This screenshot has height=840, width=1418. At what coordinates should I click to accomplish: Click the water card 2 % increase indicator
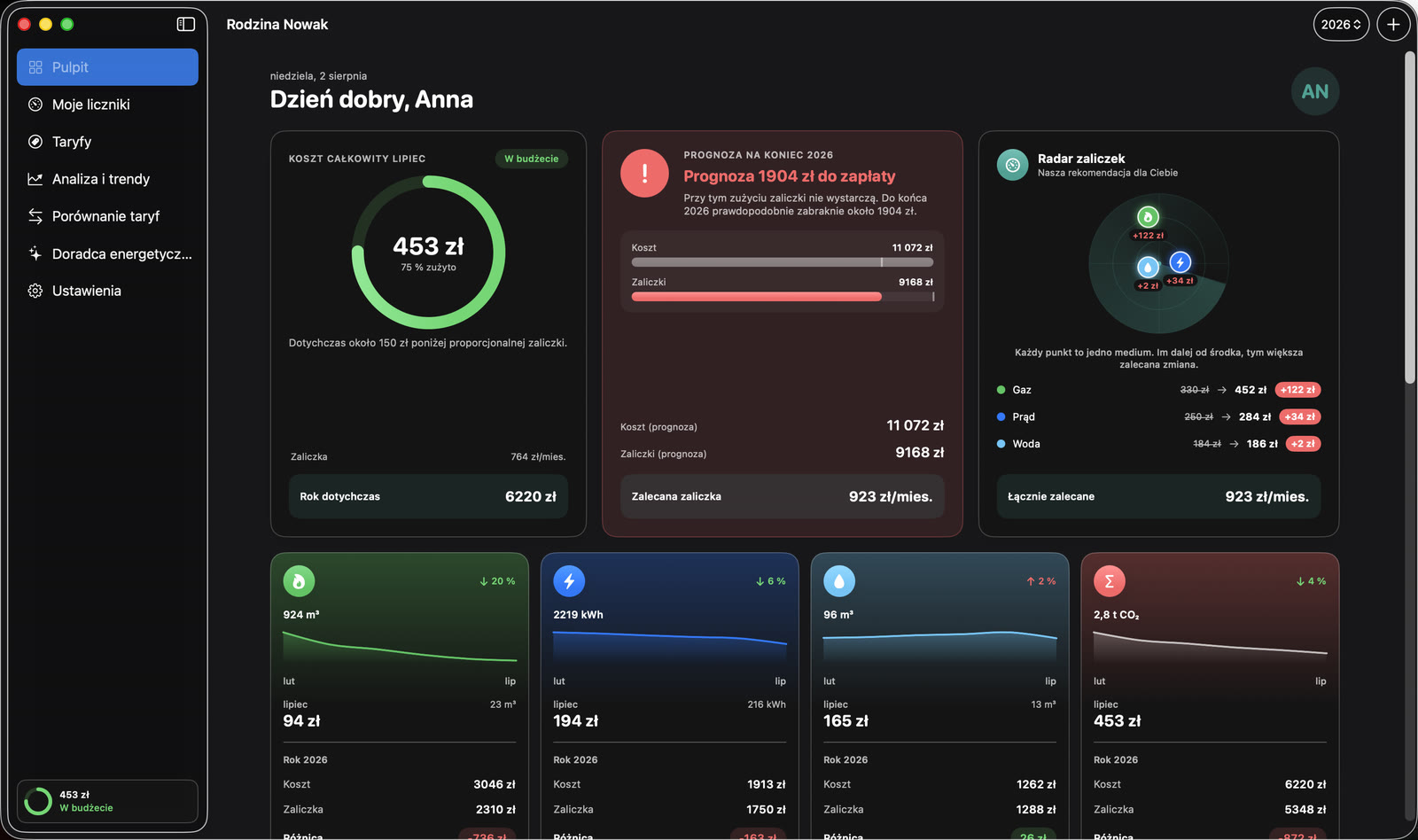point(1041,581)
